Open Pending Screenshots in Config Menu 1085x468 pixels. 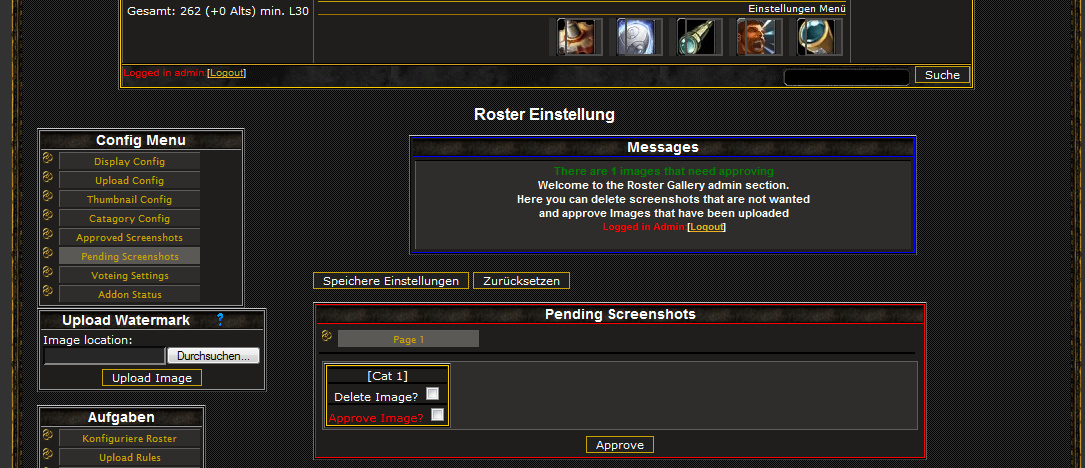click(x=129, y=256)
